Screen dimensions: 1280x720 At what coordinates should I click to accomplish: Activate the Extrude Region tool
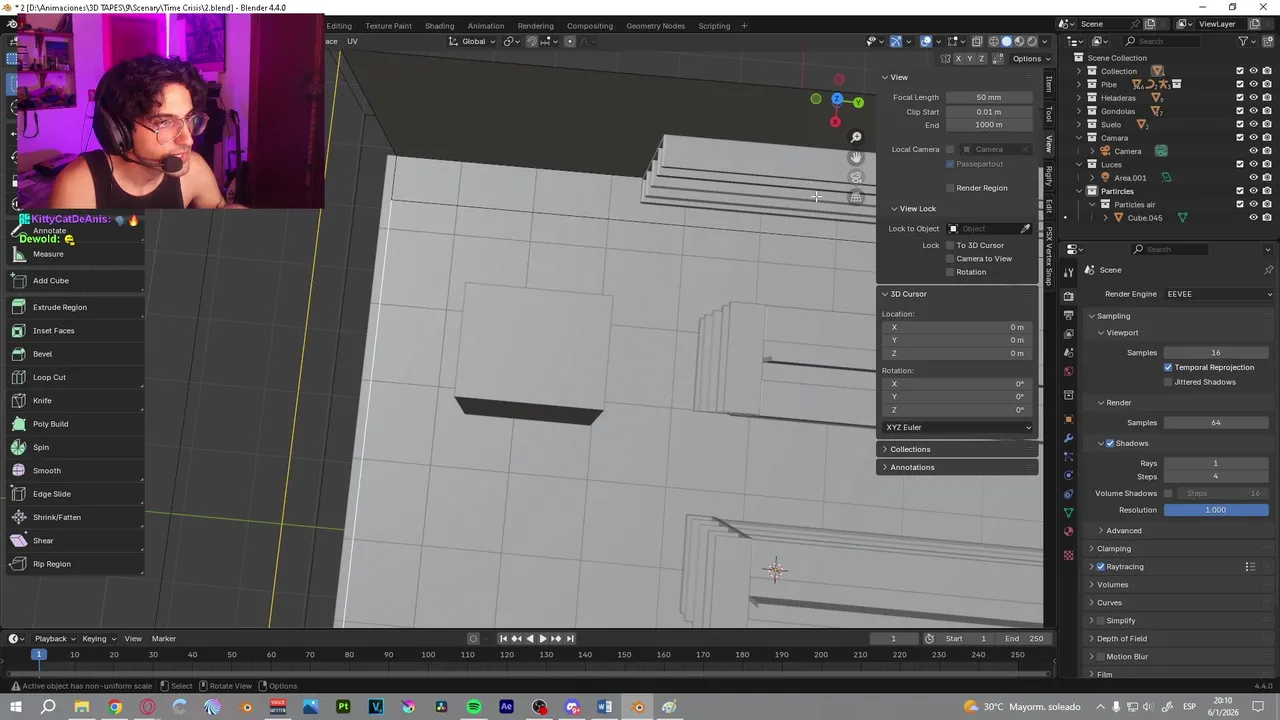(x=75, y=307)
